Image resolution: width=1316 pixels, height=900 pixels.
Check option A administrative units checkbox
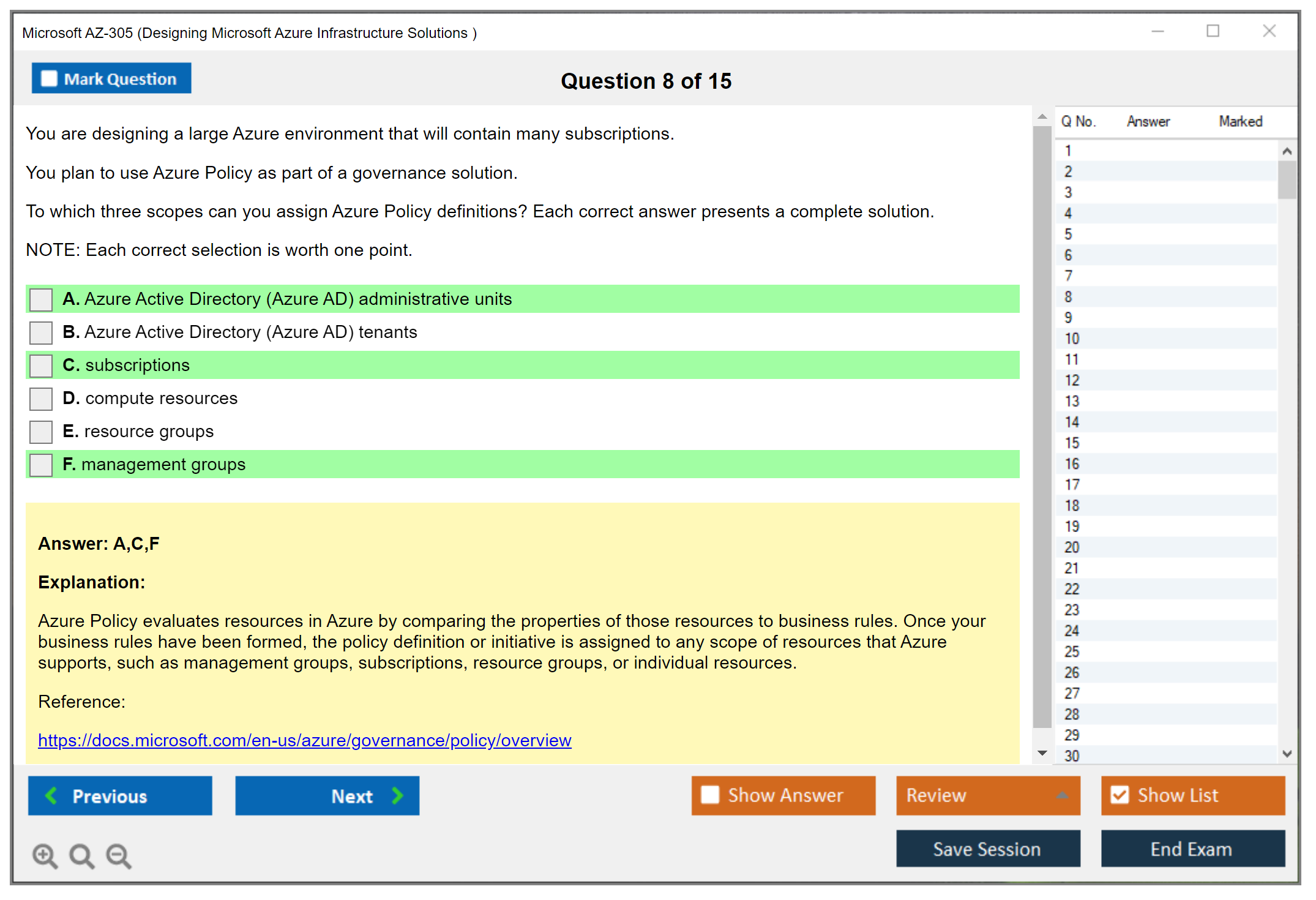tap(41, 299)
